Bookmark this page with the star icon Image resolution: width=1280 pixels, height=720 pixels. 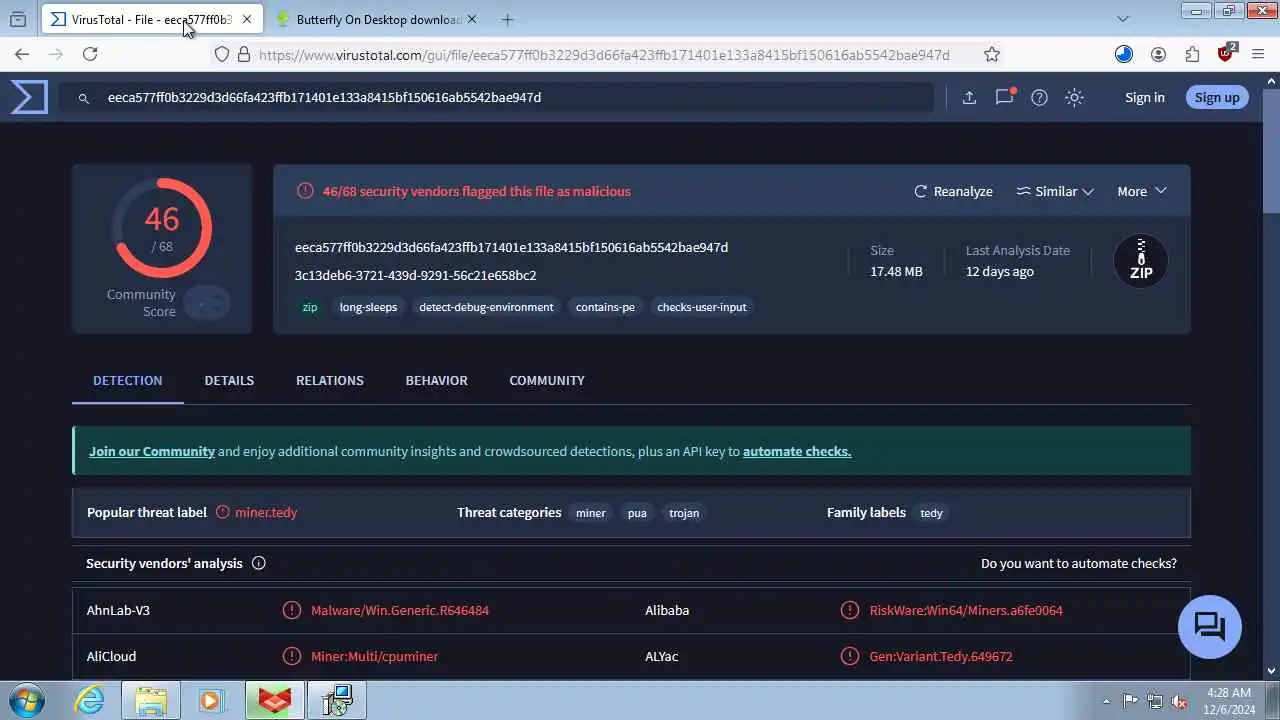pyautogui.click(x=992, y=55)
